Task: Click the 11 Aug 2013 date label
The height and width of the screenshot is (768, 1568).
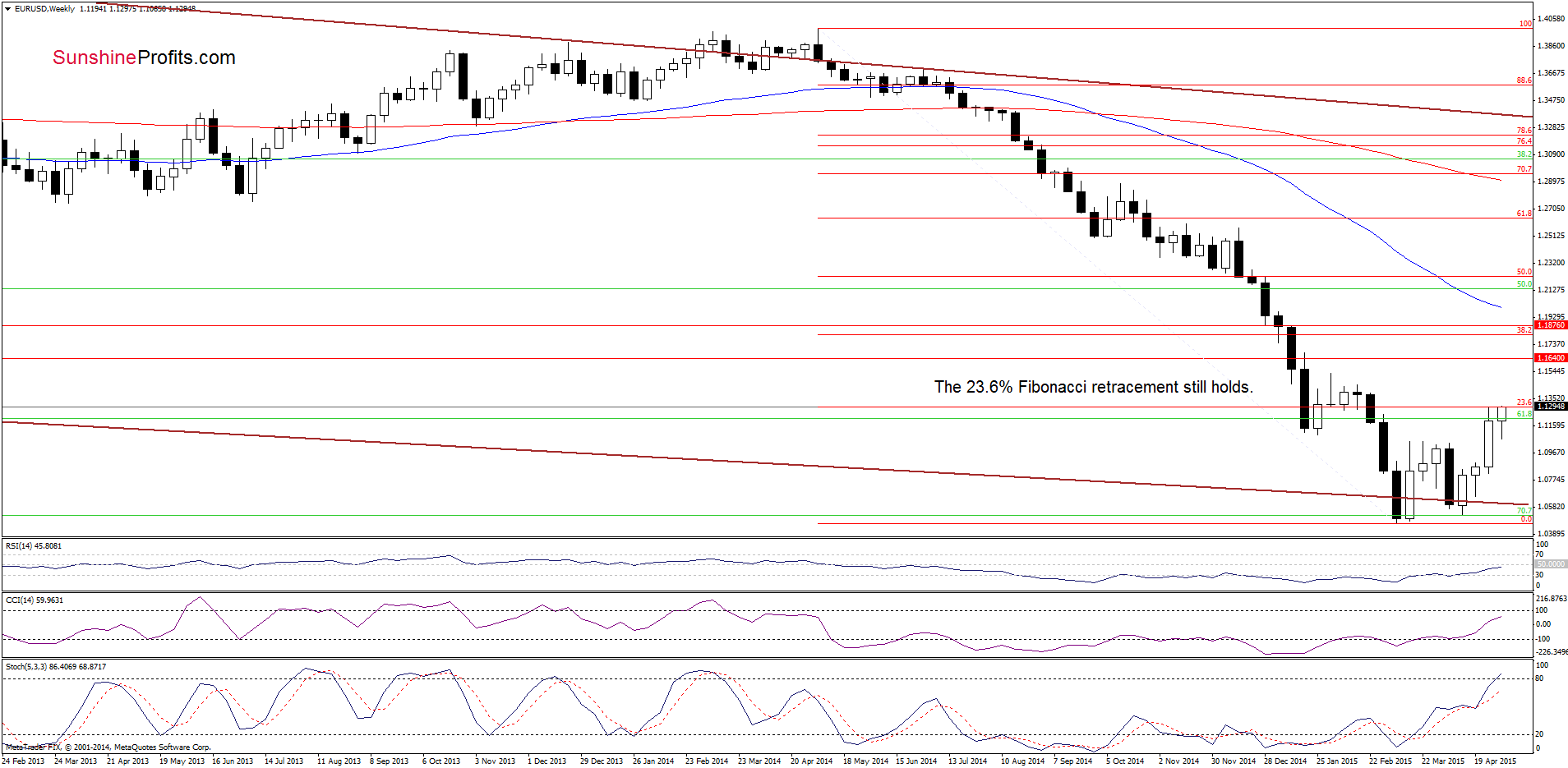Action: (339, 761)
